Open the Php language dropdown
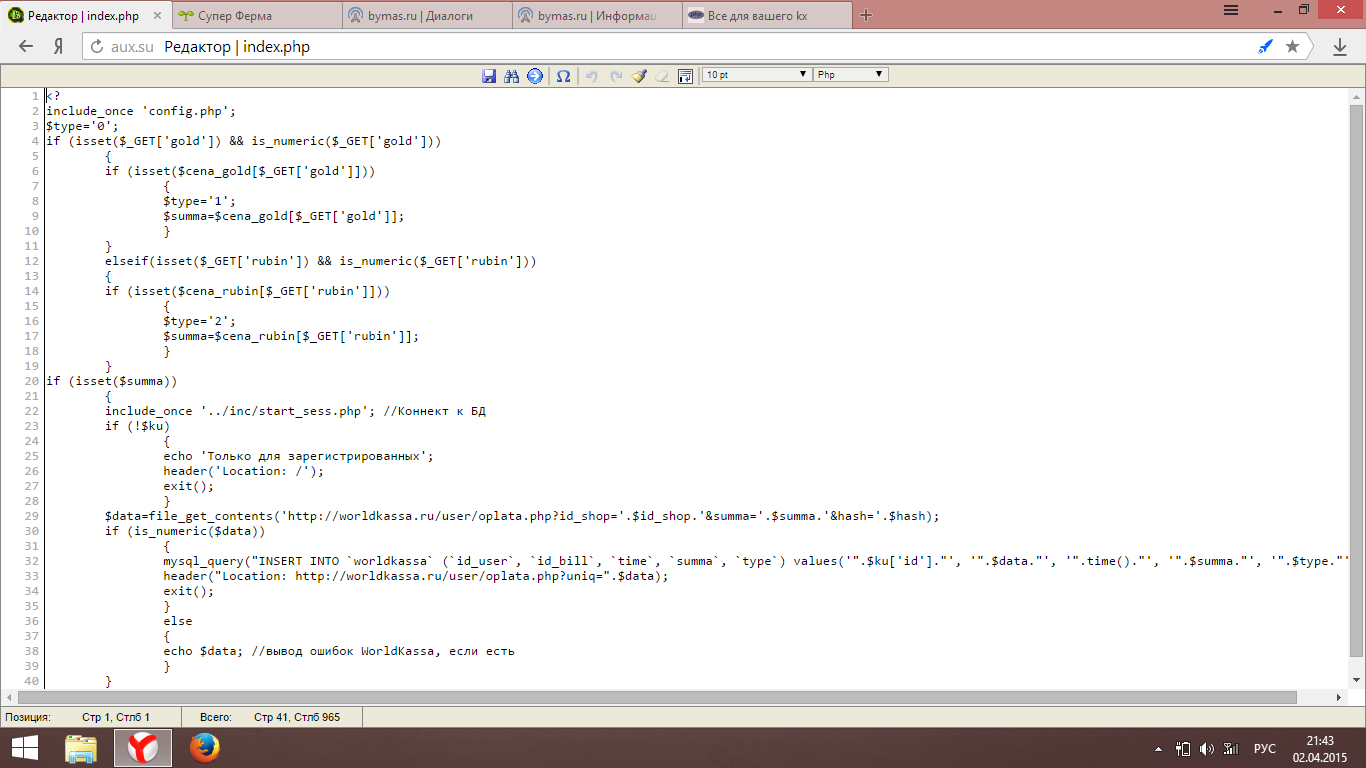The width and height of the screenshot is (1366, 768). point(850,75)
